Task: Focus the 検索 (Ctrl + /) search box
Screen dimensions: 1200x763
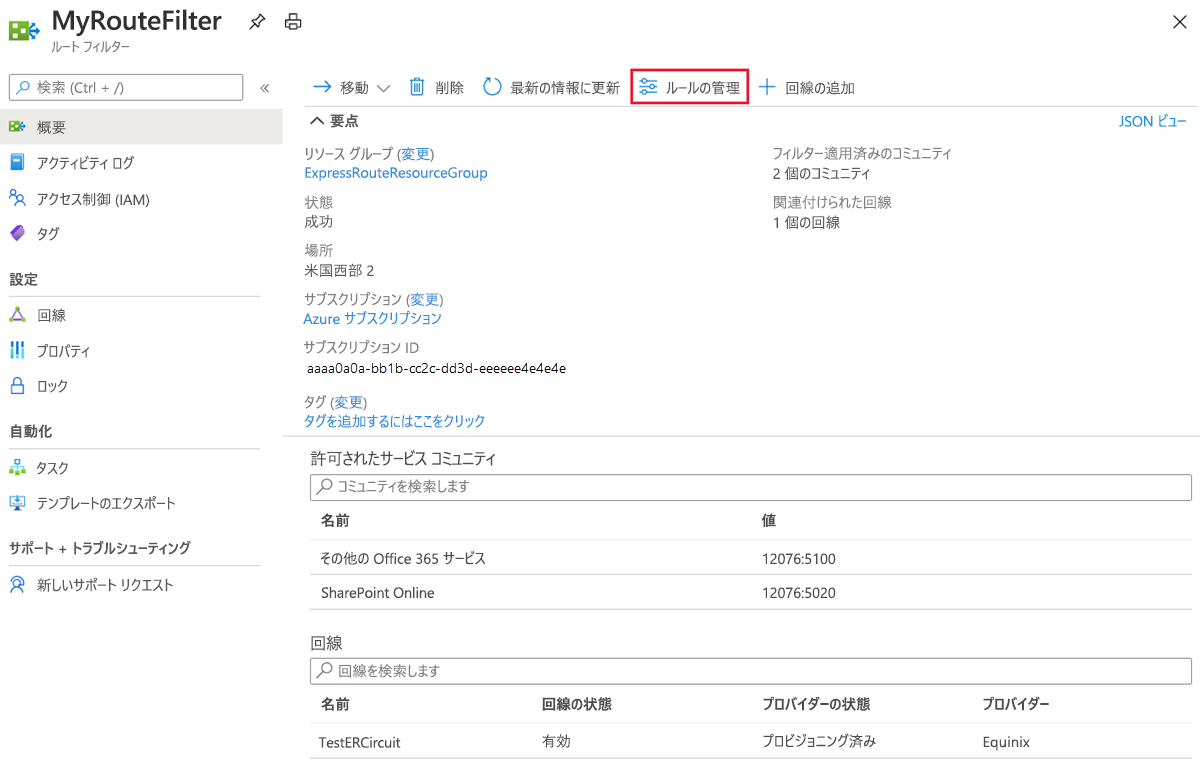Action: click(126, 87)
